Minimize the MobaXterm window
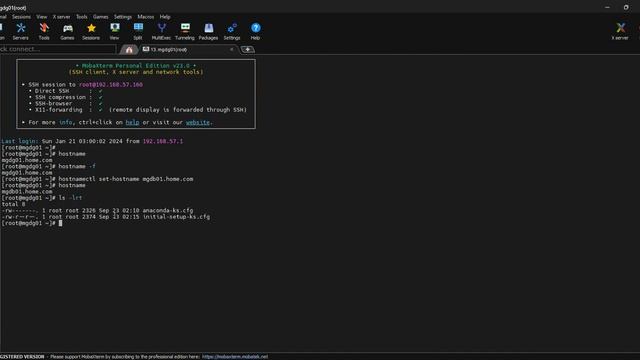 click(x=607, y=7)
